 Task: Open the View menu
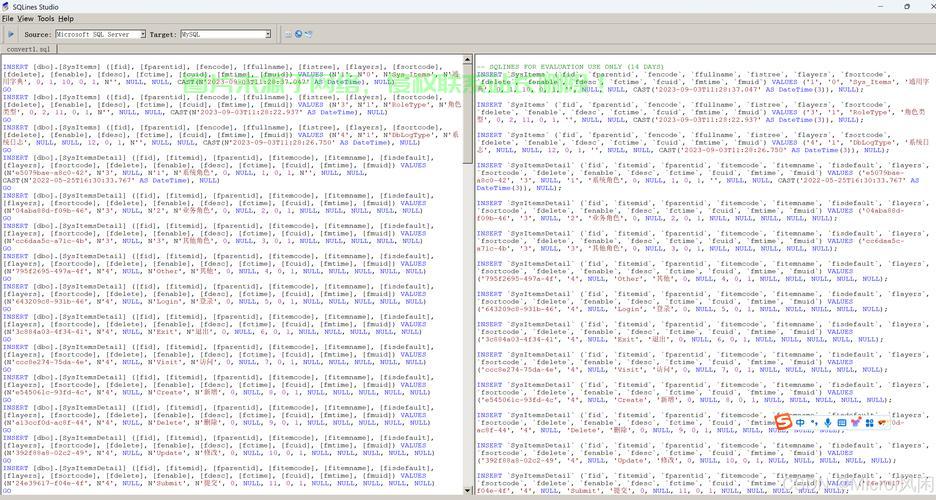[25, 18]
